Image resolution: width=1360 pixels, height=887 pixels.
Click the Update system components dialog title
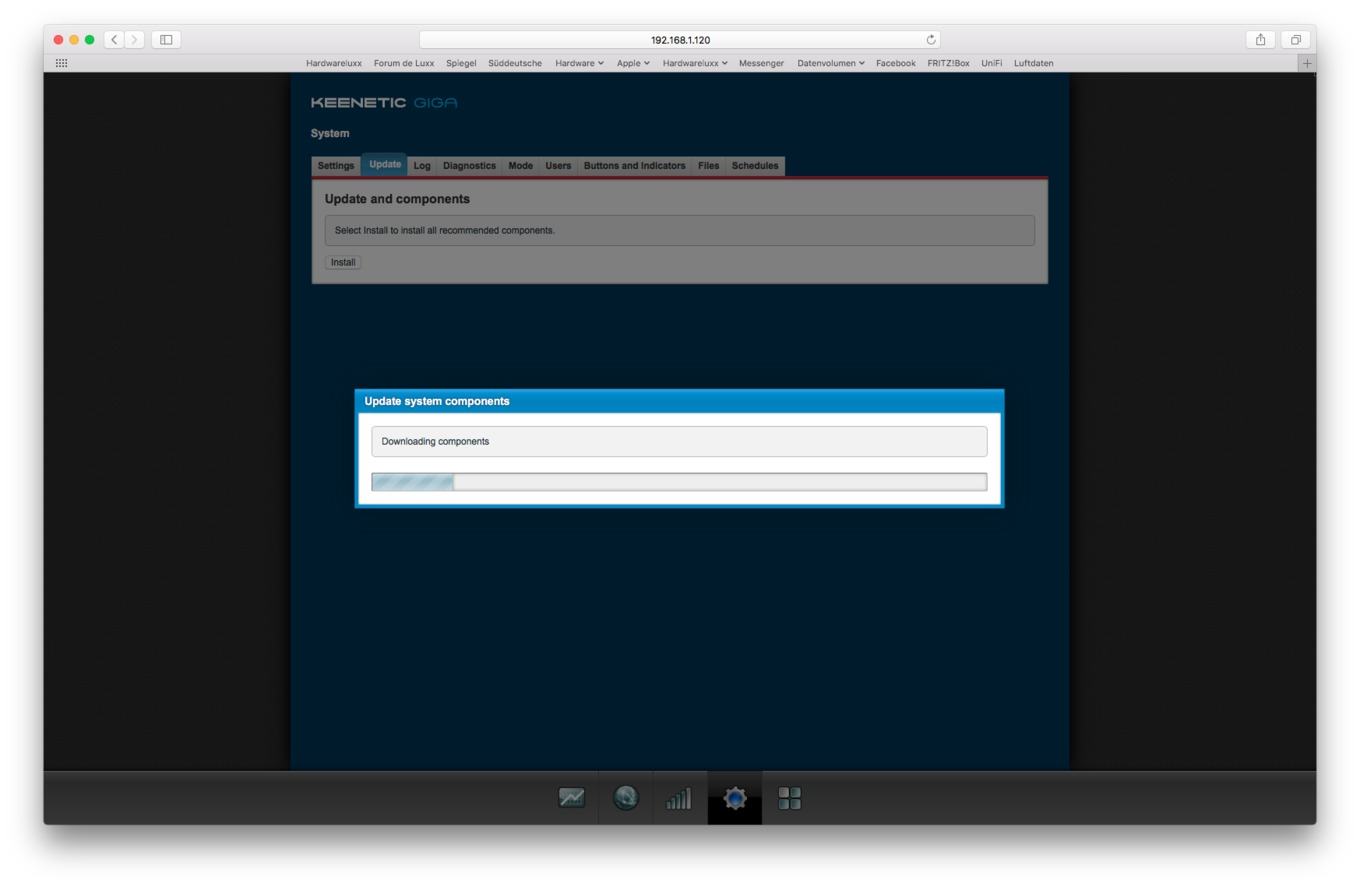point(437,401)
